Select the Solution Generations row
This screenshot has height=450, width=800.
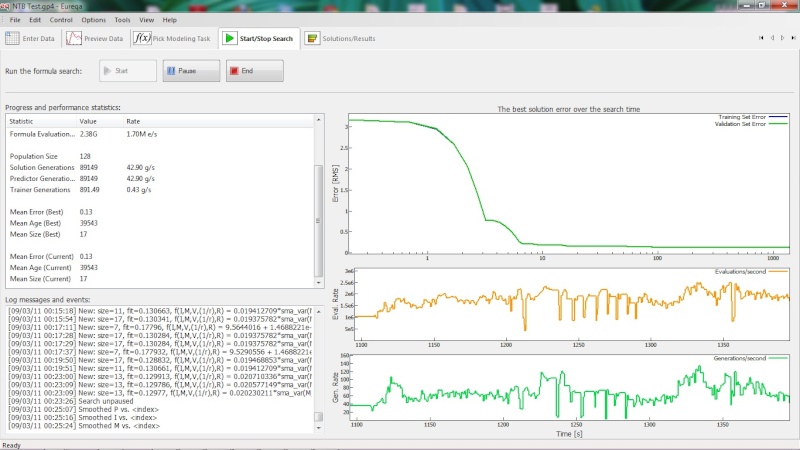pos(160,167)
